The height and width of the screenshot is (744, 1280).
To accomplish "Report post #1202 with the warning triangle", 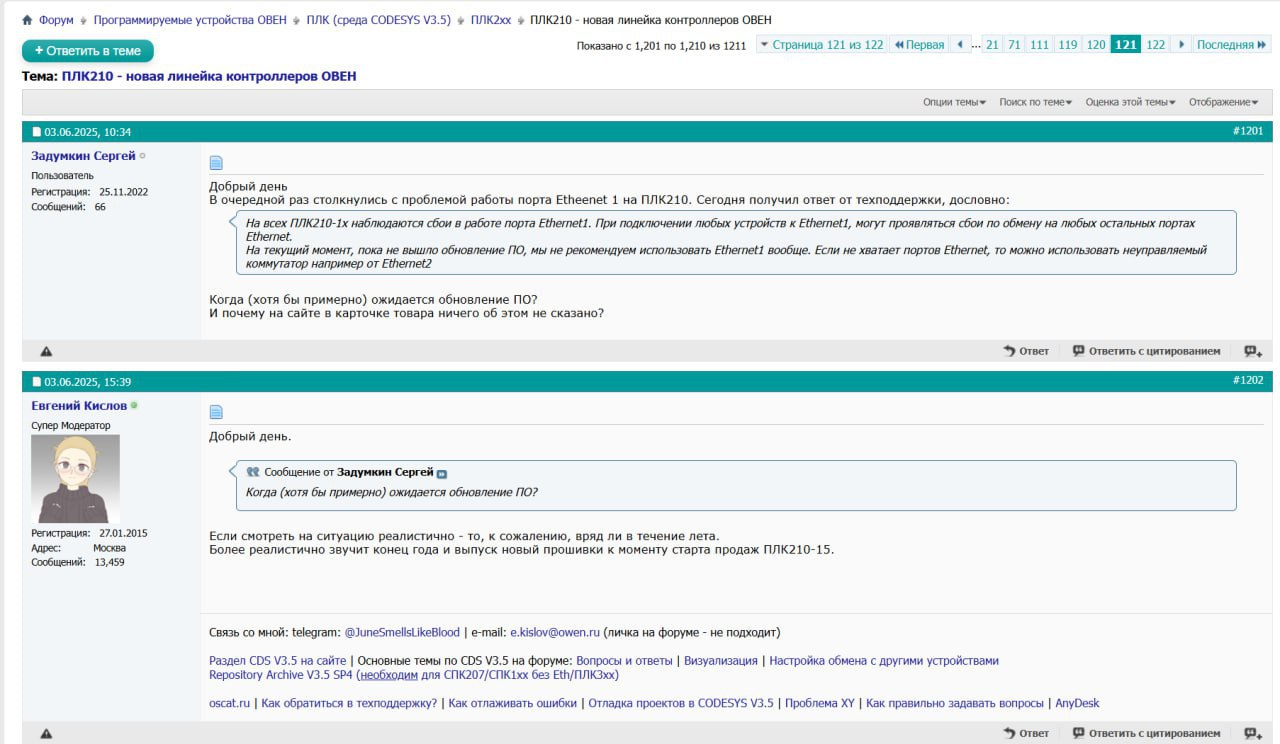I will tap(46, 733).
